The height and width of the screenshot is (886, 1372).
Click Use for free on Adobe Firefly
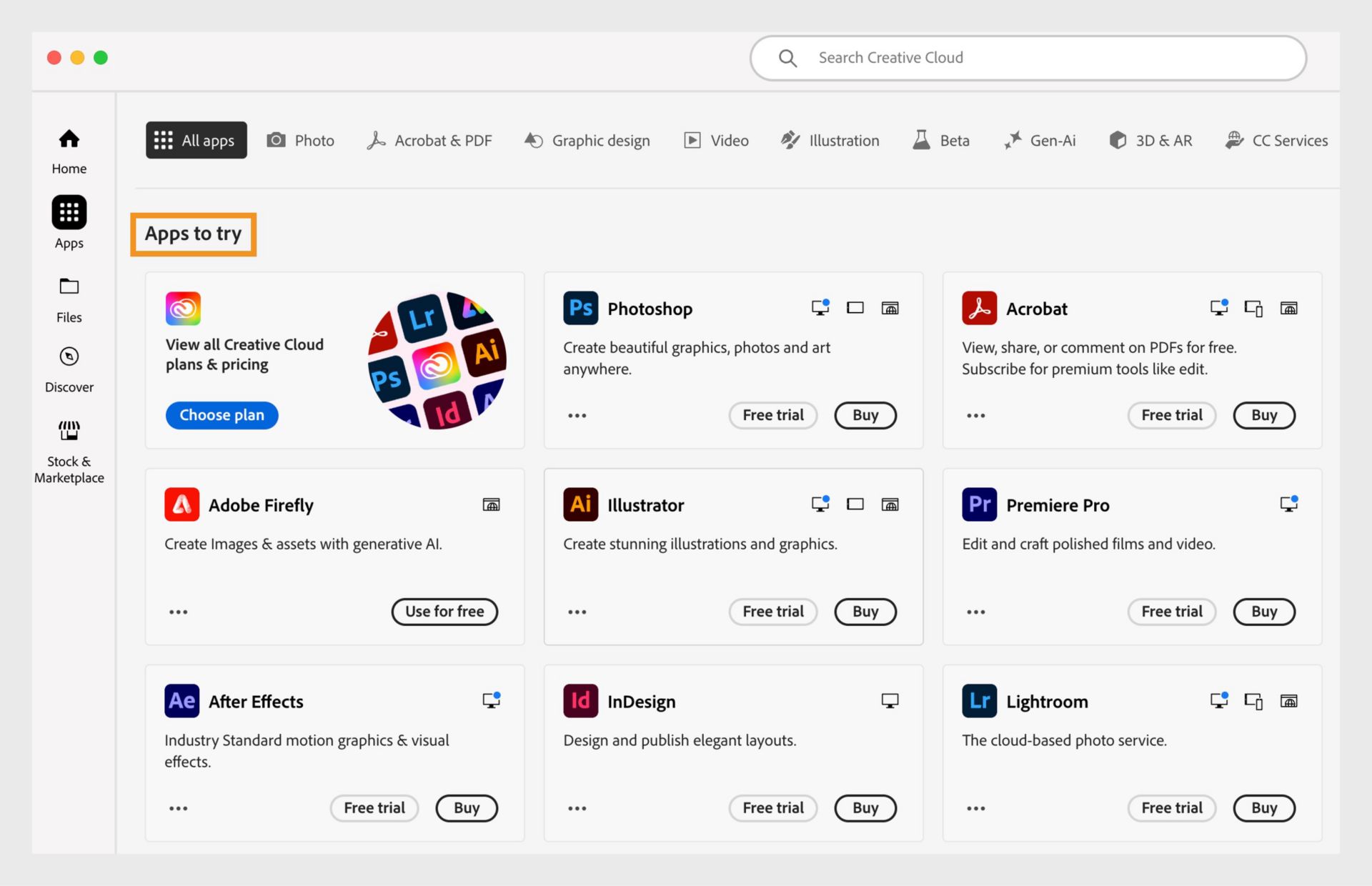coord(444,611)
